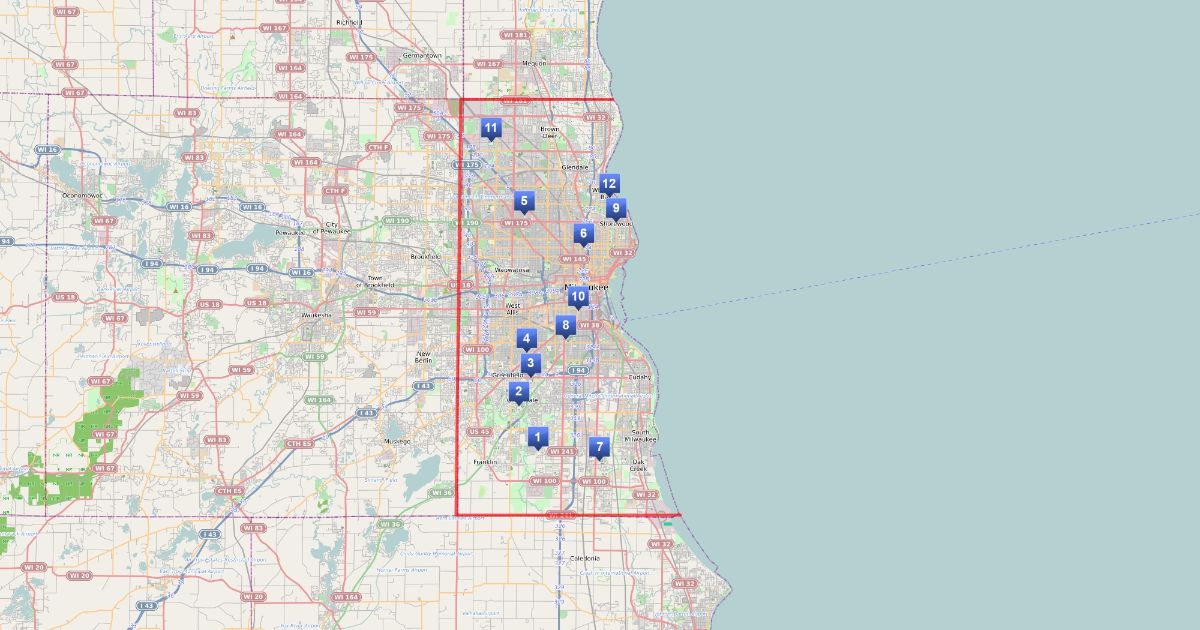Click map marker number 7

(599, 448)
